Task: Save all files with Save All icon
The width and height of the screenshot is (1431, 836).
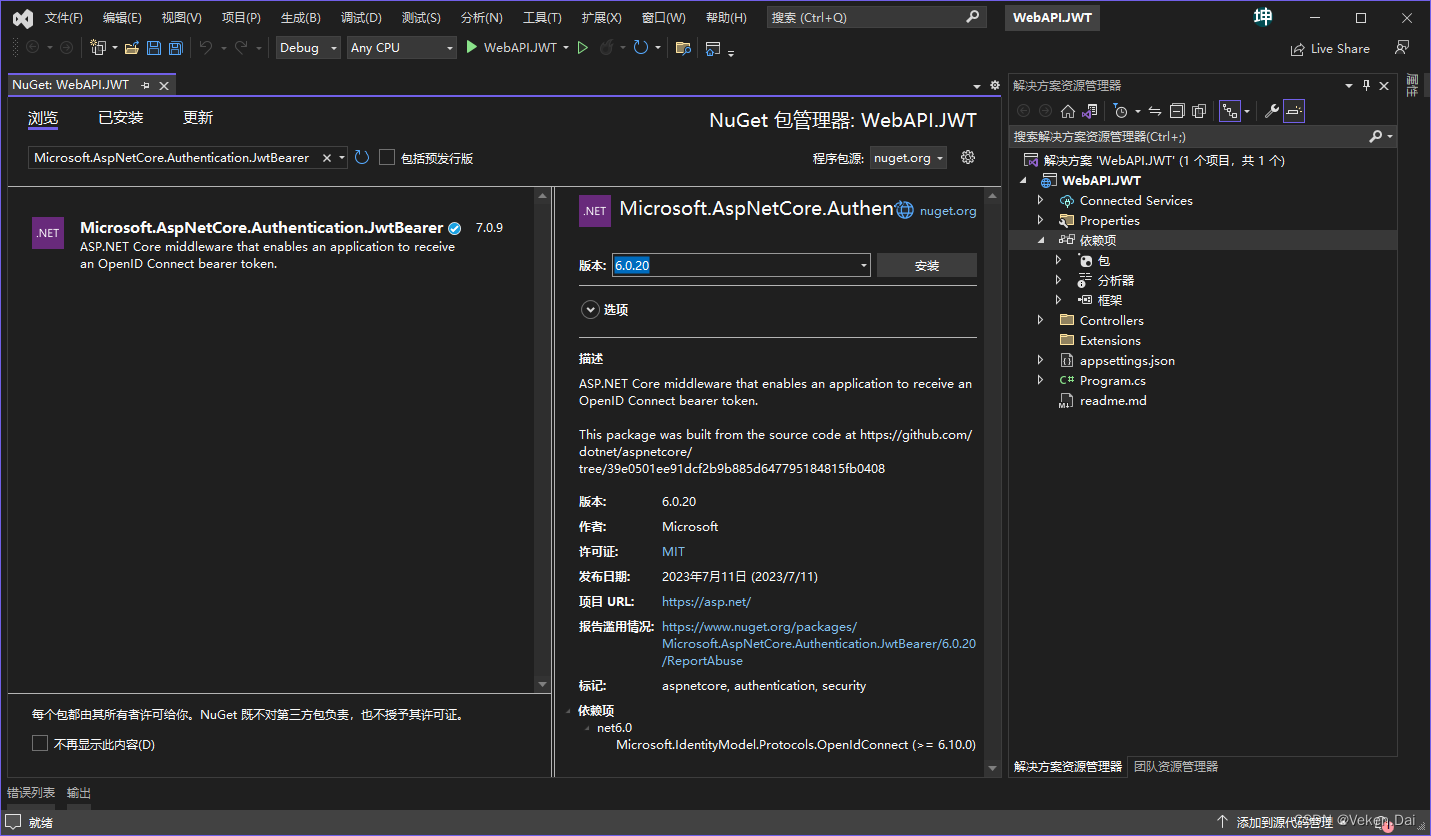Action: point(176,47)
